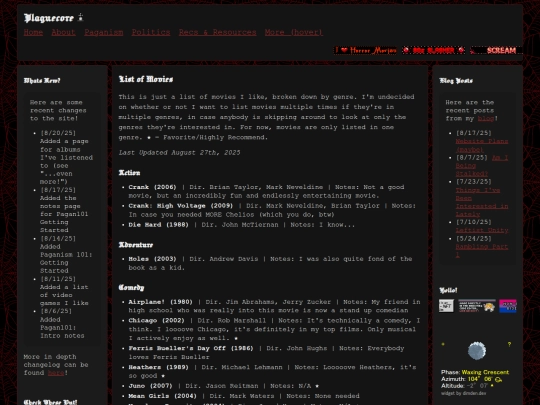Click the [8/6/25] Pagan101 Intro entry
The width and height of the screenshot is (540, 405).
point(62,323)
